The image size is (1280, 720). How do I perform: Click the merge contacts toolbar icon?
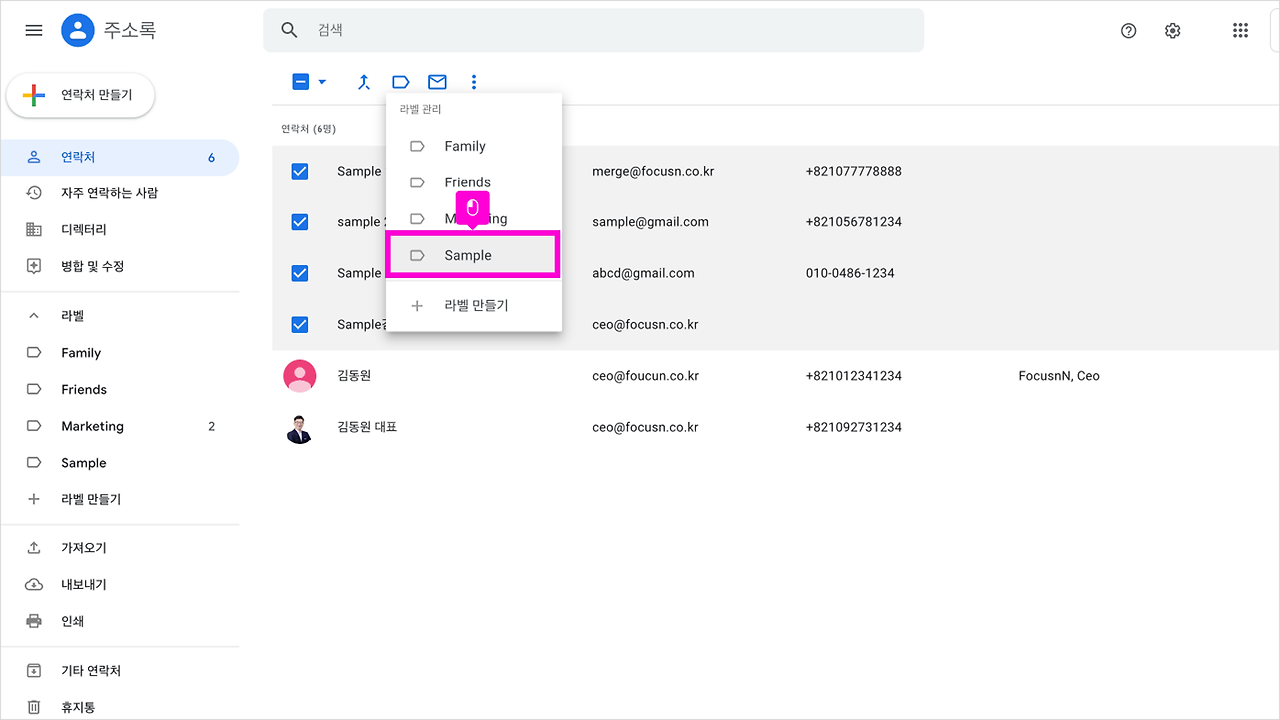click(364, 82)
